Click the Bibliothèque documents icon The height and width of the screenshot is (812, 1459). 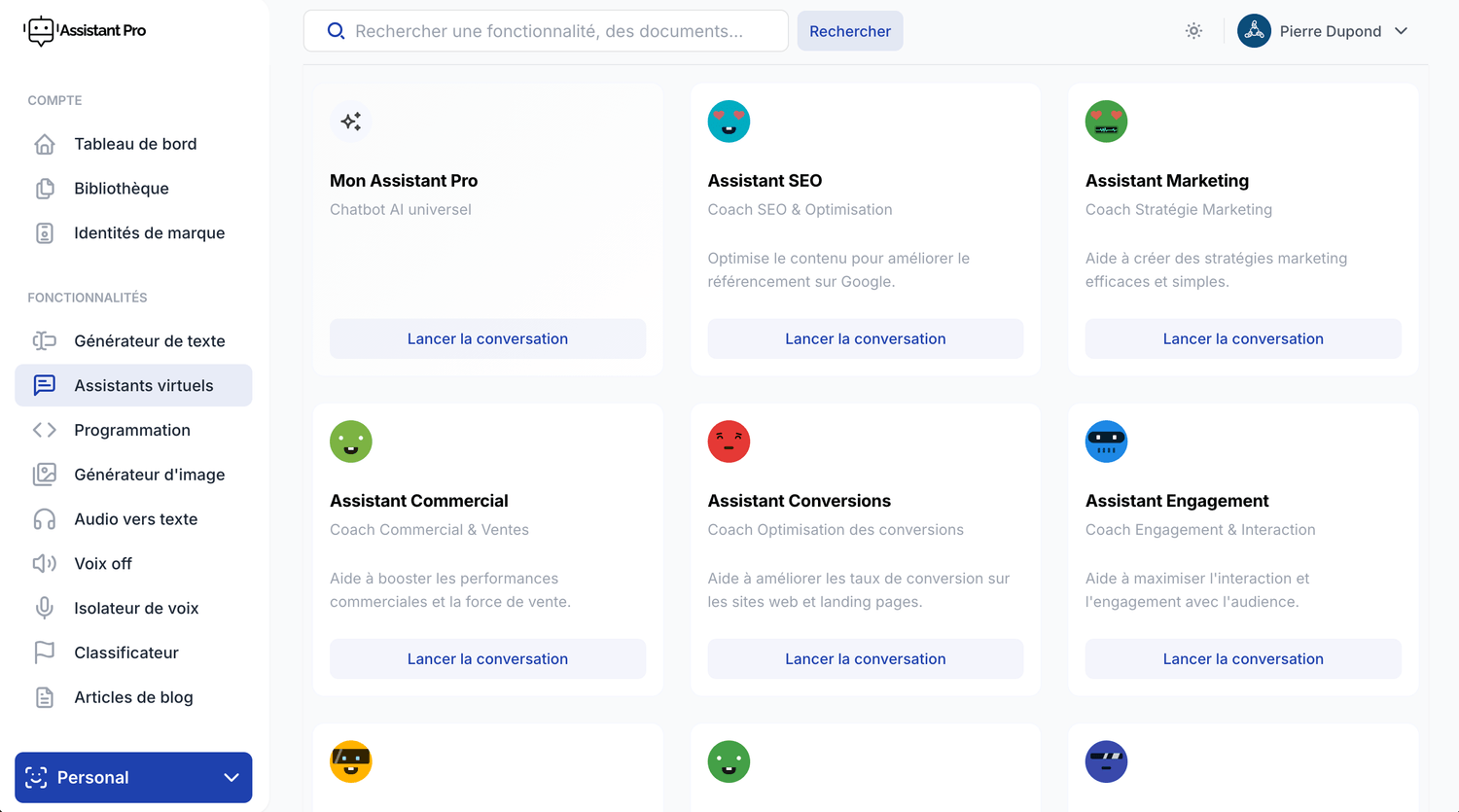[x=45, y=189]
